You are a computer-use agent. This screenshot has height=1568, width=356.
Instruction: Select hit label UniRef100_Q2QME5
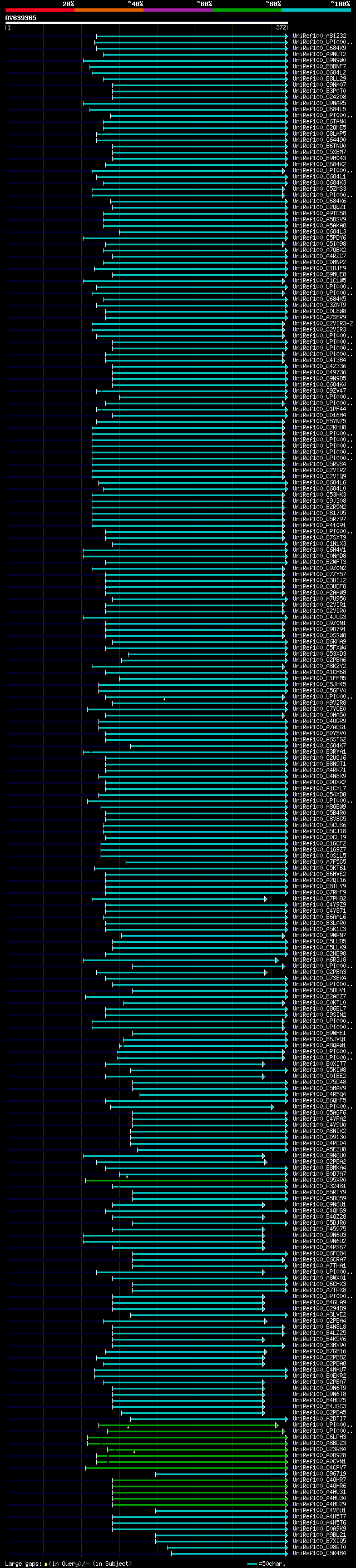[x=319, y=128]
